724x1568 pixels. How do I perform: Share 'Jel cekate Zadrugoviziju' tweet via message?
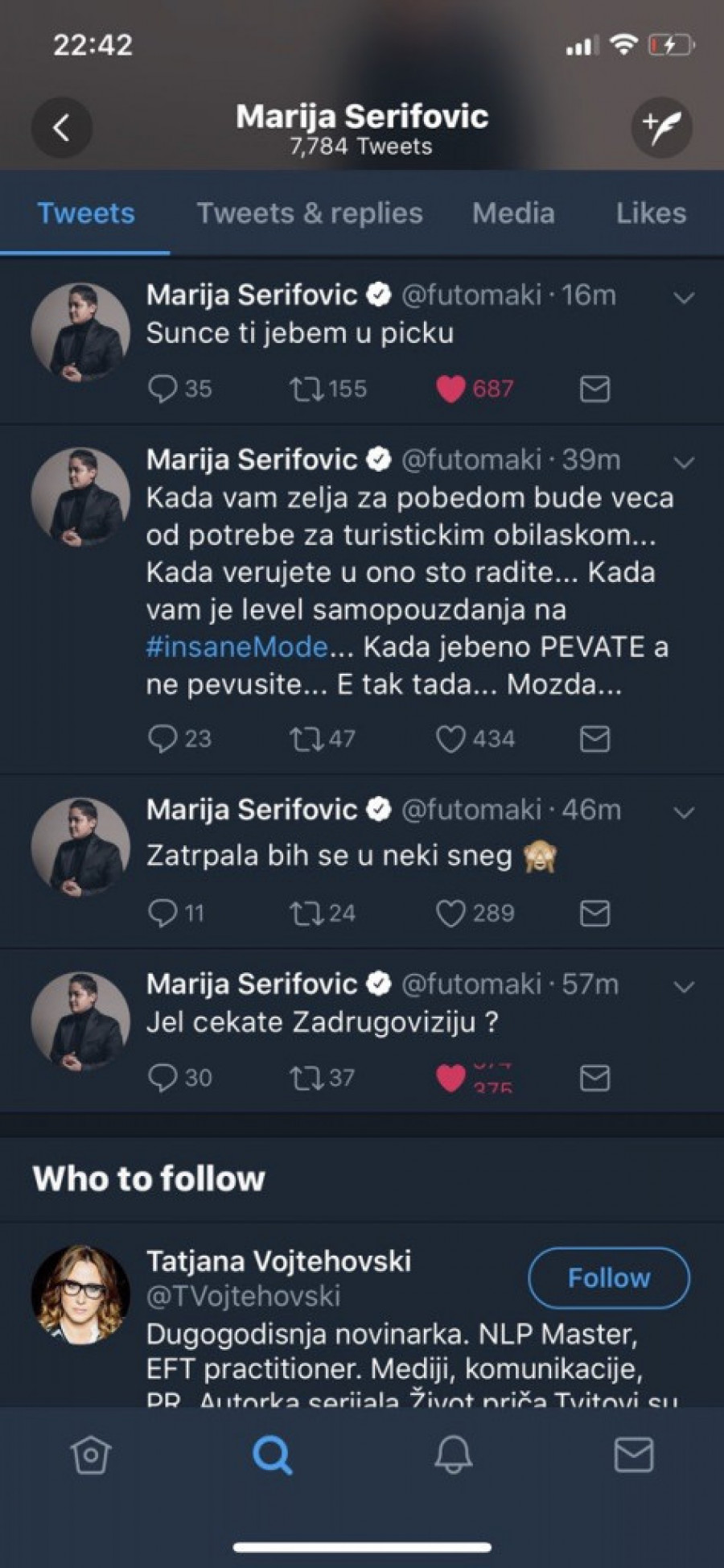(x=594, y=1078)
